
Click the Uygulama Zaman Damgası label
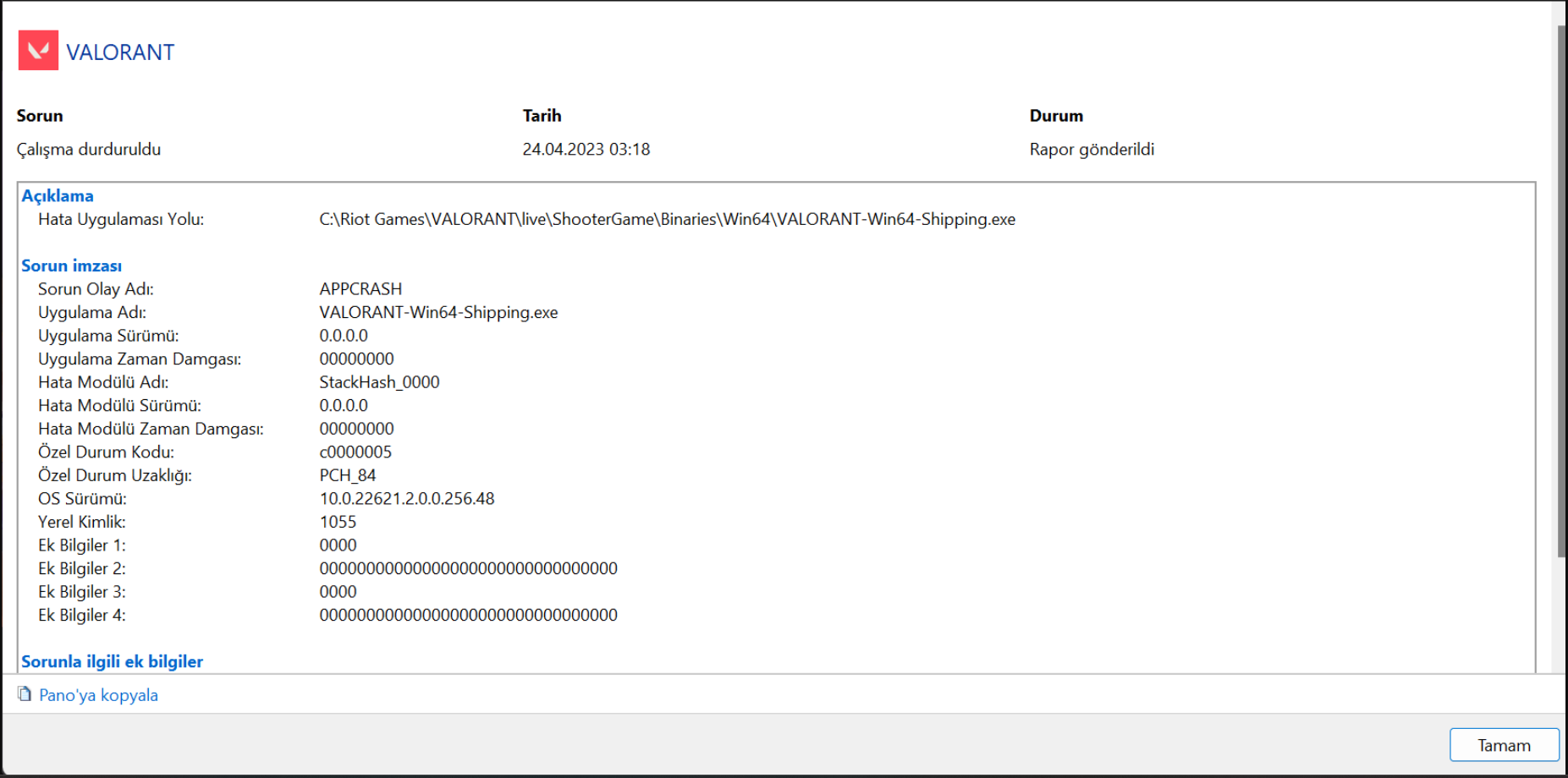click(x=140, y=359)
